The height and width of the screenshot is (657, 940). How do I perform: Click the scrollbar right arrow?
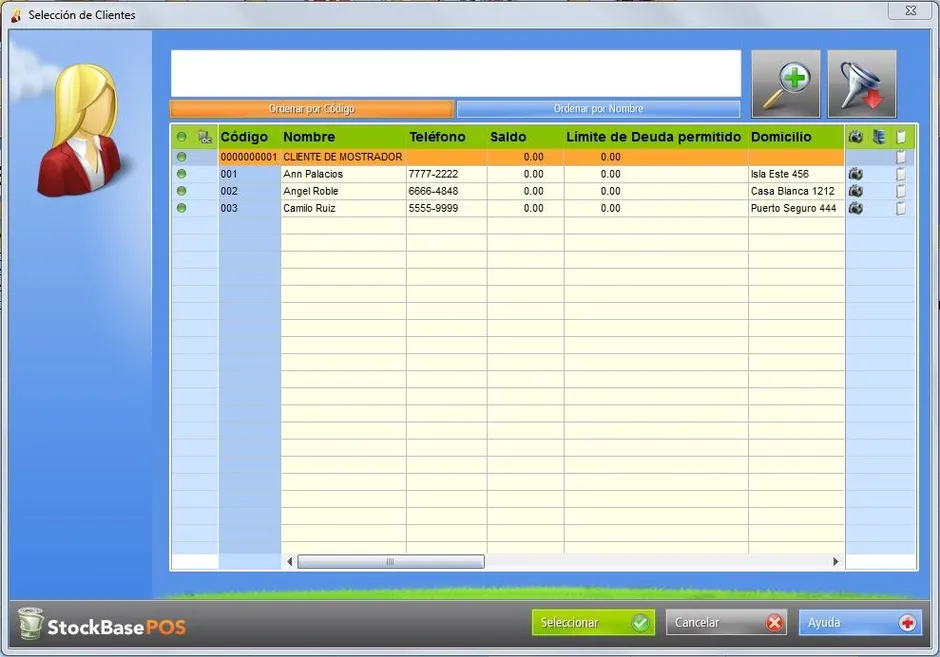(836, 562)
